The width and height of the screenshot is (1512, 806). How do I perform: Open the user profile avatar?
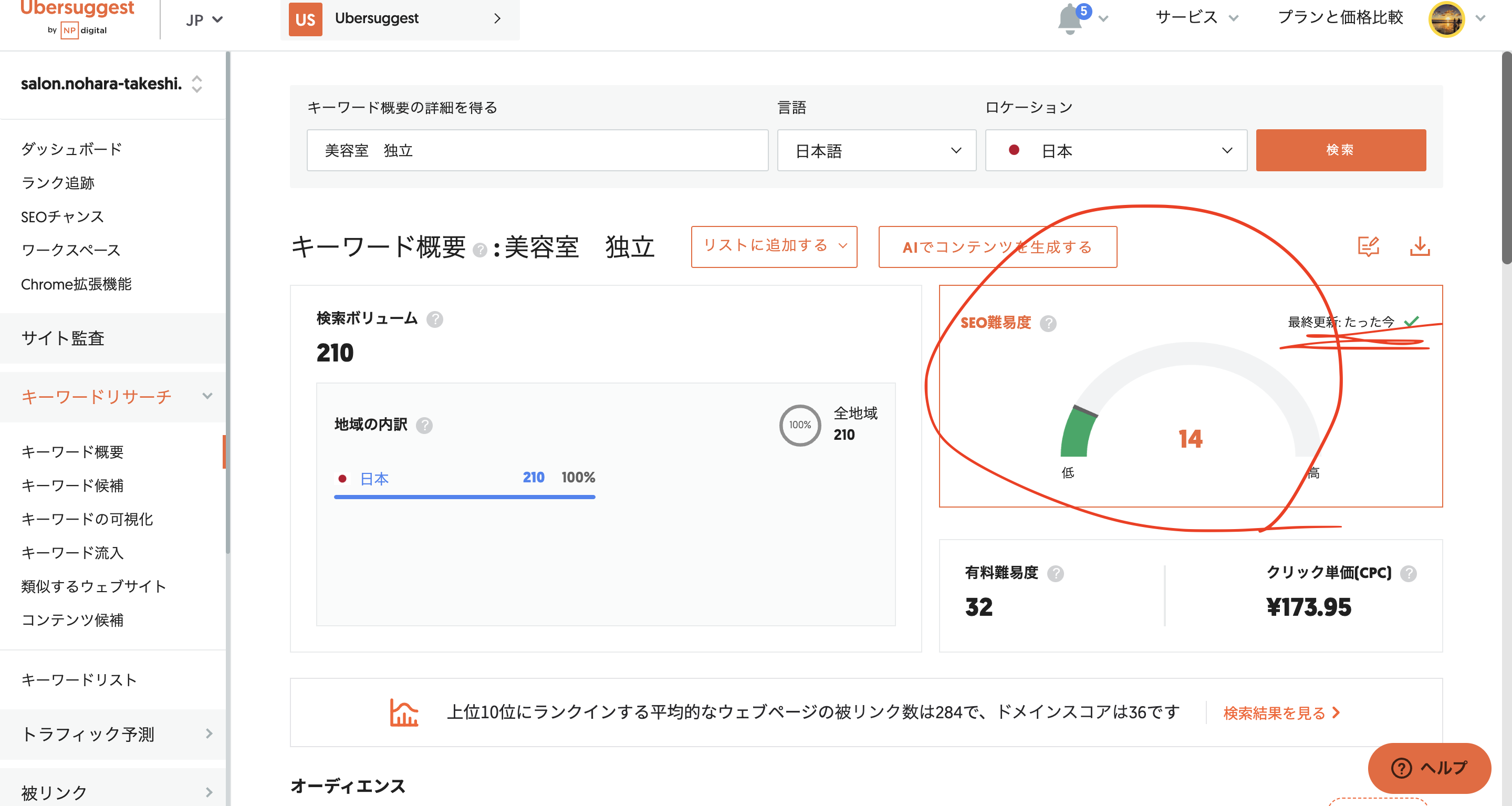[1446, 19]
